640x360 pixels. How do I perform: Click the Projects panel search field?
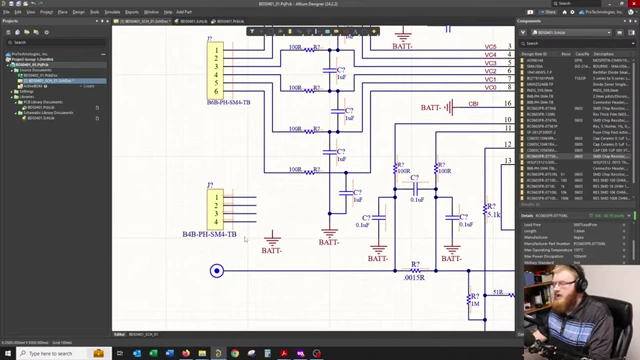tap(56, 42)
